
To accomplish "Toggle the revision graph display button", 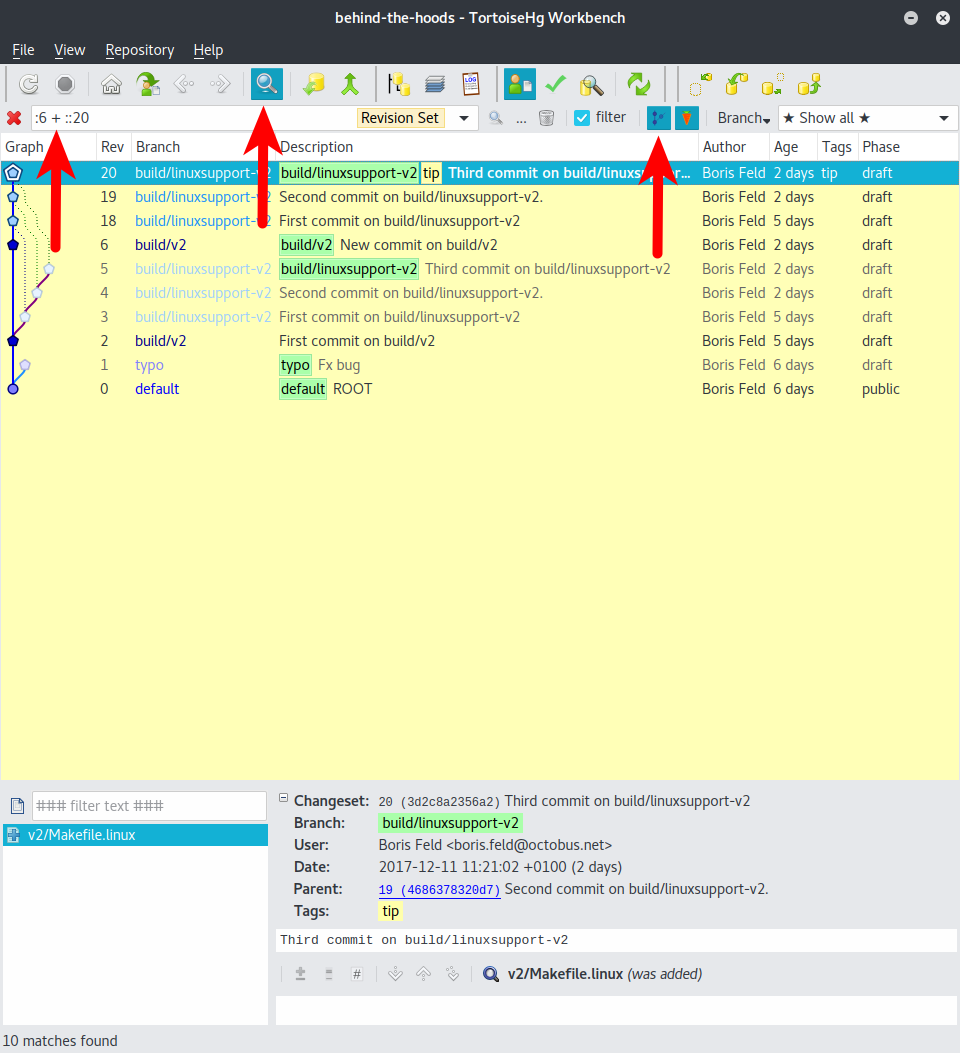I will coord(658,118).
